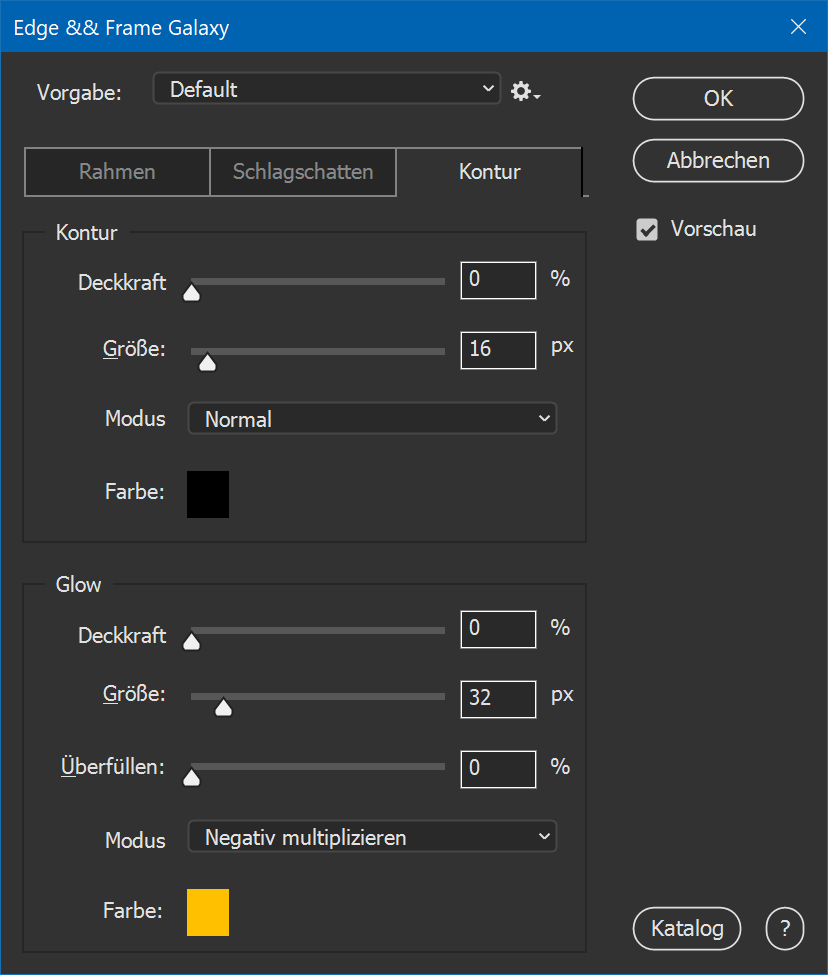Screen dimensions: 828x975
Task: Click the Glow Größe value field
Action: tap(498, 697)
